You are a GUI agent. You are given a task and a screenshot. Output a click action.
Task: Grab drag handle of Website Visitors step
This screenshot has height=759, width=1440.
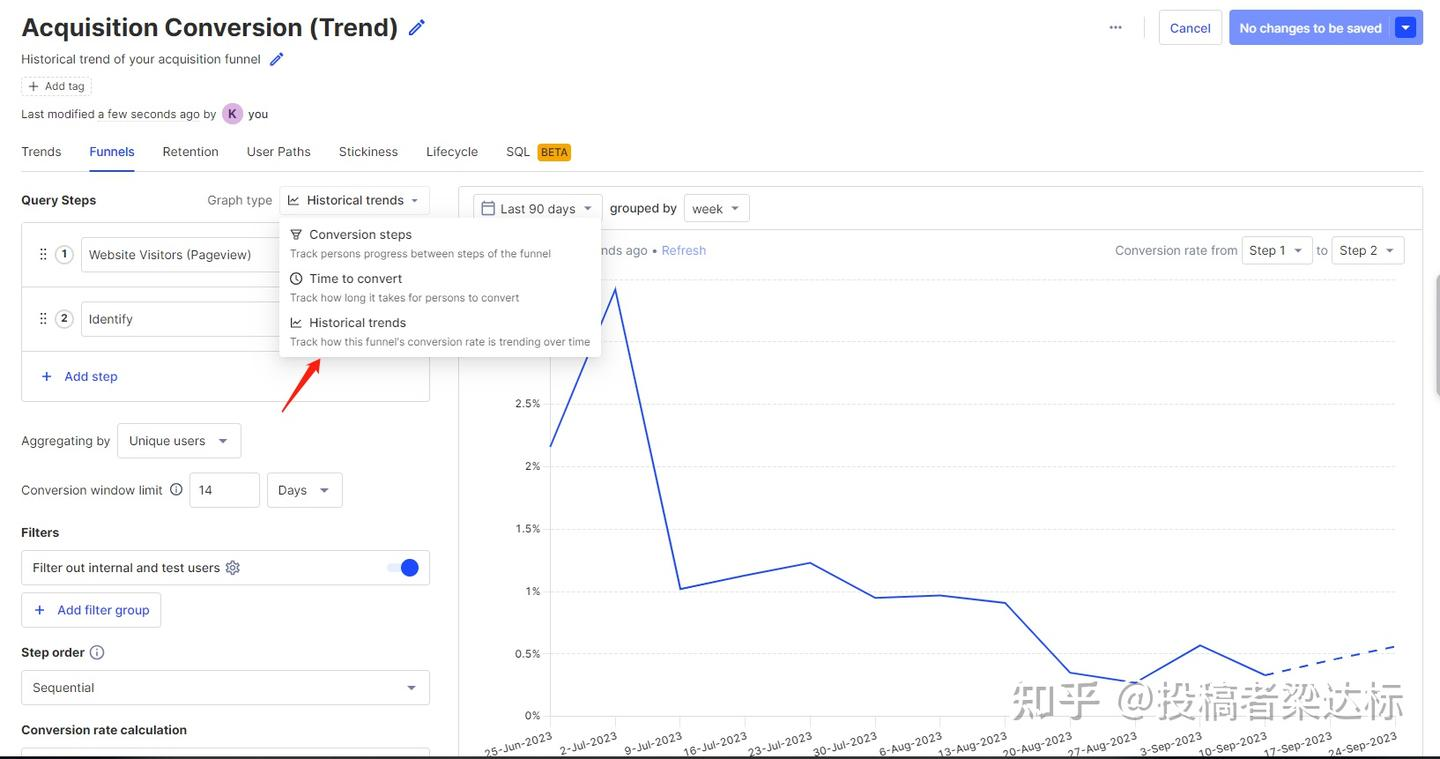(x=43, y=254)
